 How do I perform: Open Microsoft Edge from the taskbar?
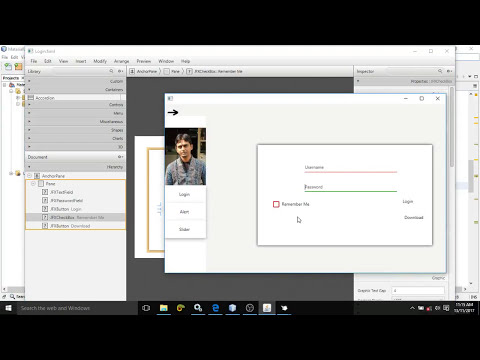point(215,308)
